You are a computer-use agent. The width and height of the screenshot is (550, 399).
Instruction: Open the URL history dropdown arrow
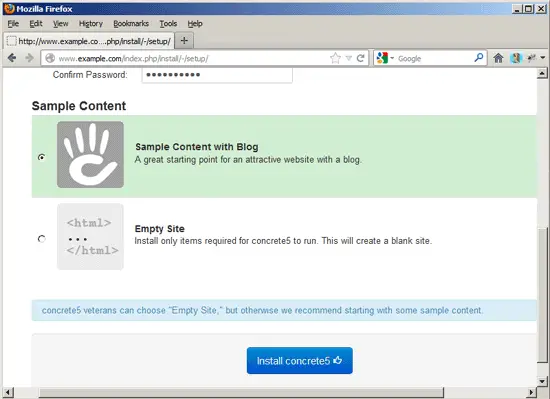tap(348, 58)
